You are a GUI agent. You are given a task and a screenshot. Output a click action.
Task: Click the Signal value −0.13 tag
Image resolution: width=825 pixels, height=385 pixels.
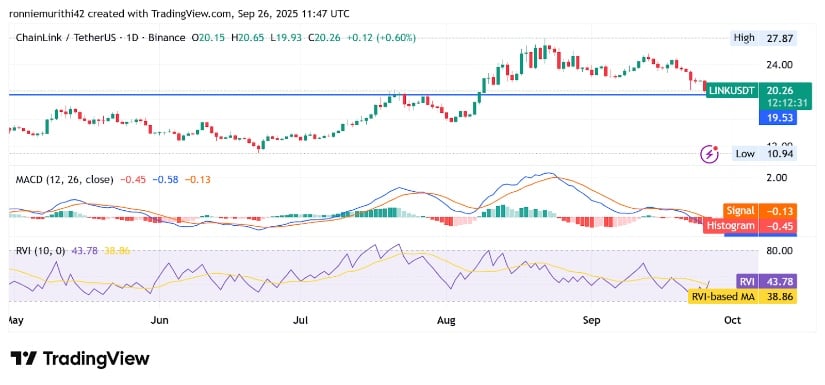(778, 211)
